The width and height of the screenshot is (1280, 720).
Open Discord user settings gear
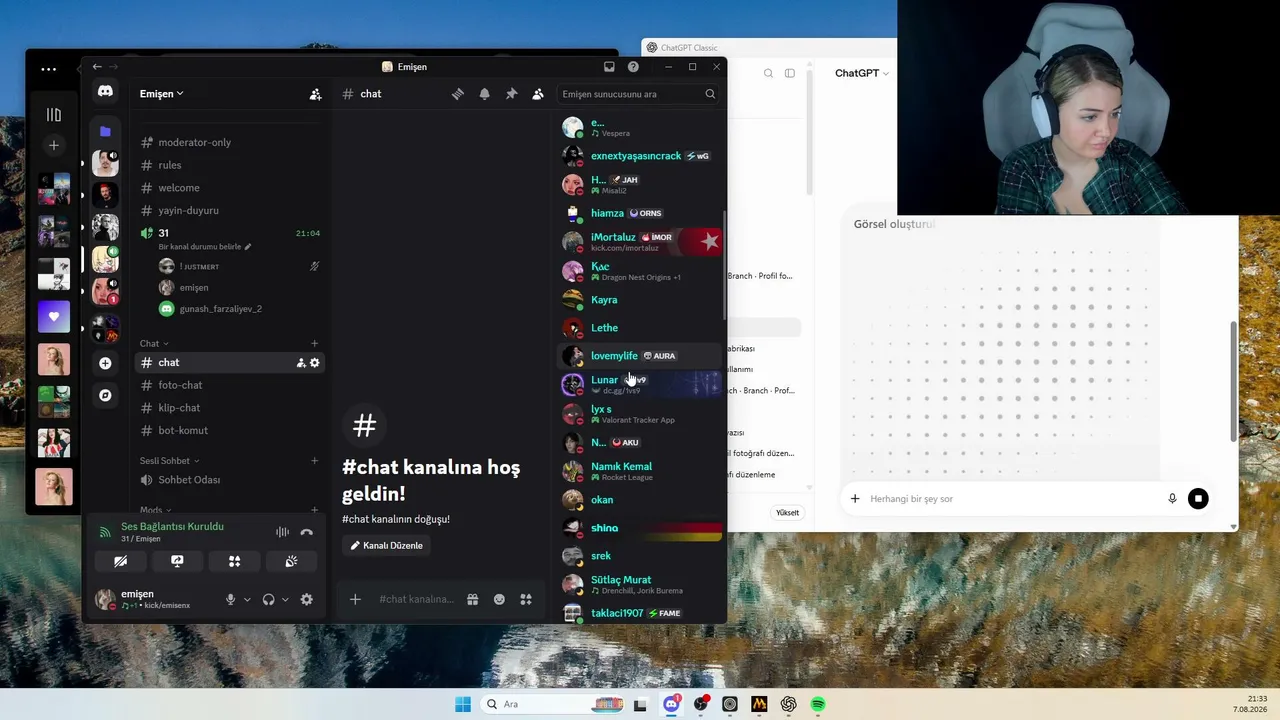pos(307,600)
